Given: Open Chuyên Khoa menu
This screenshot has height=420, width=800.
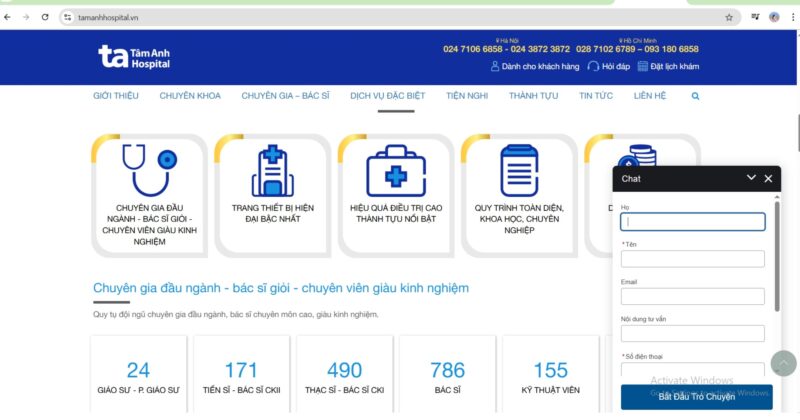Looking at the screenshot, I should [x=190, y=95].
